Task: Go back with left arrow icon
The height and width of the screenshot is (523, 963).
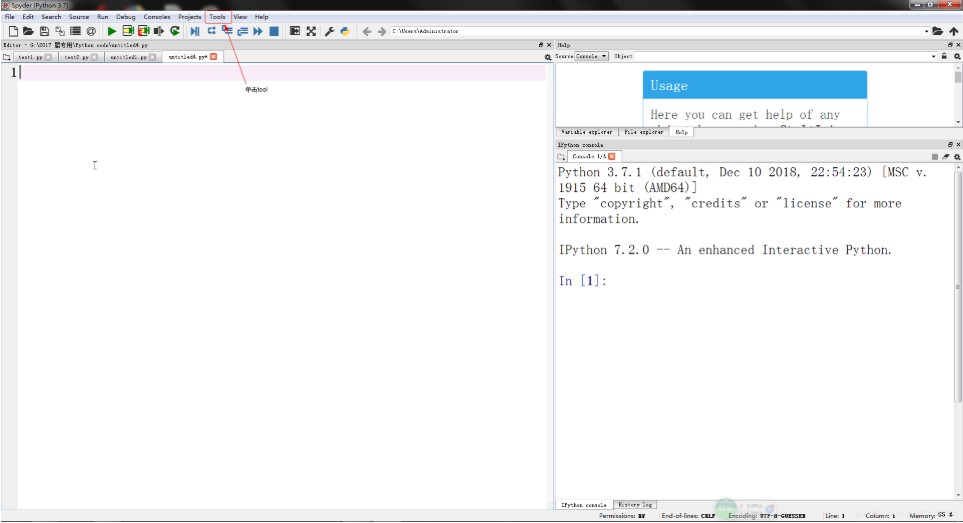Action: pos(367,31)
